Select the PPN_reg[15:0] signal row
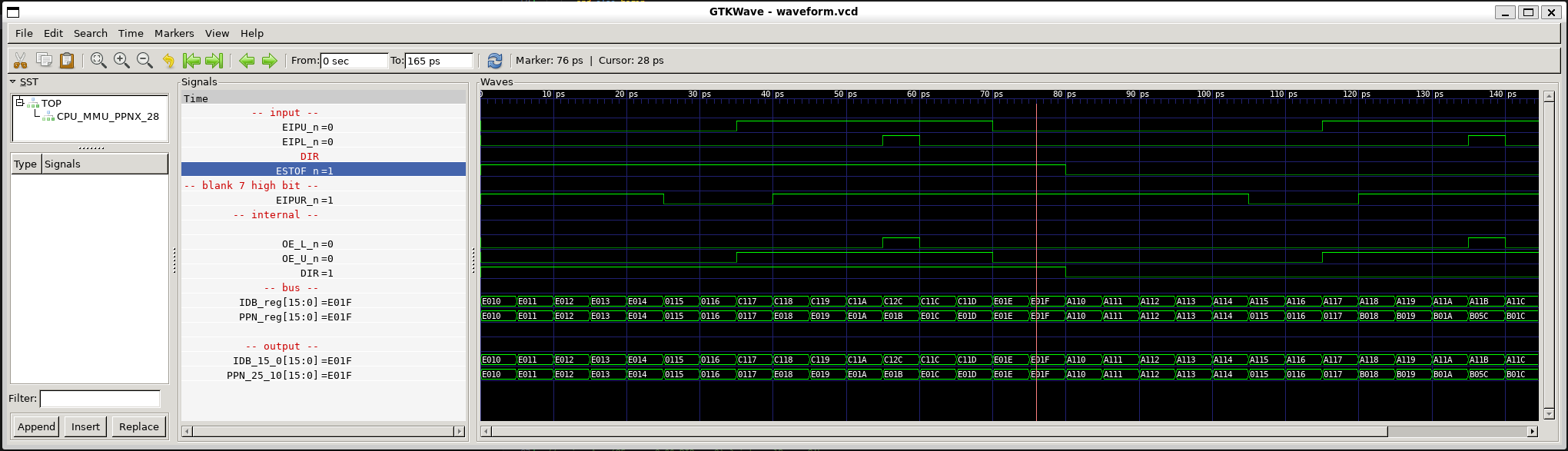 324,317
